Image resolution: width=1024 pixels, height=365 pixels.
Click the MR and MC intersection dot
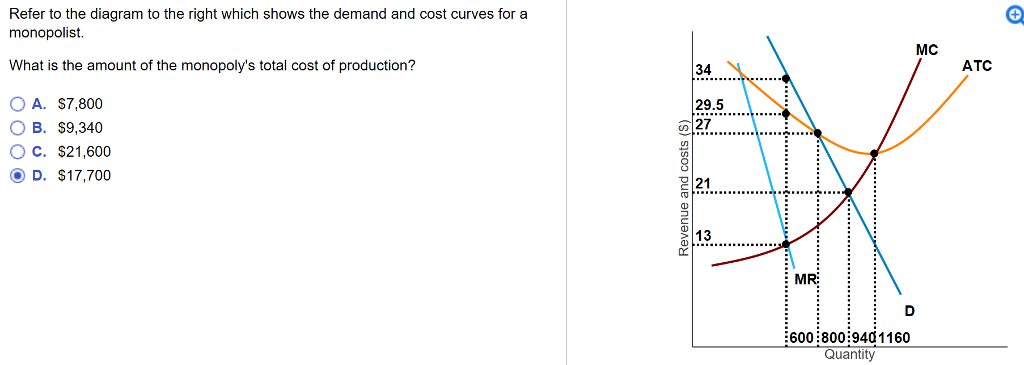coord(786,244)
